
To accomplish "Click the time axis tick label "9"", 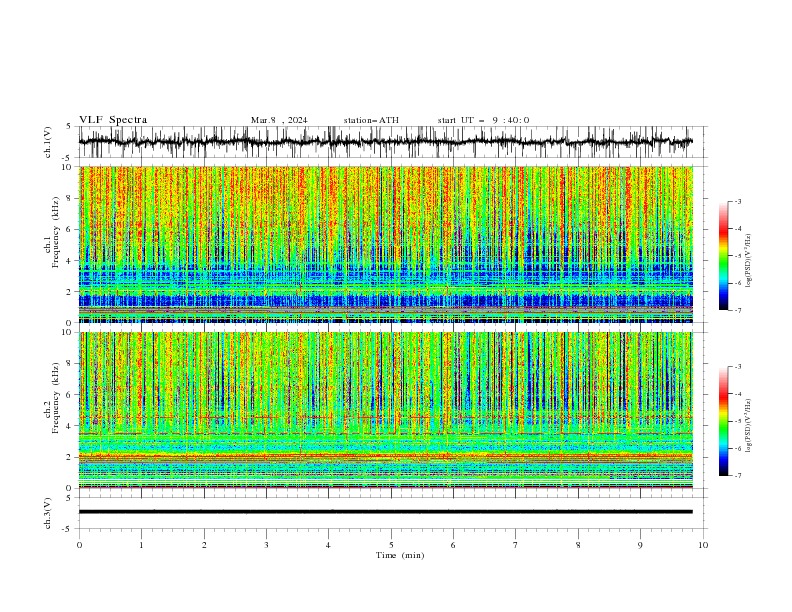I will click(x=640, y=545).
